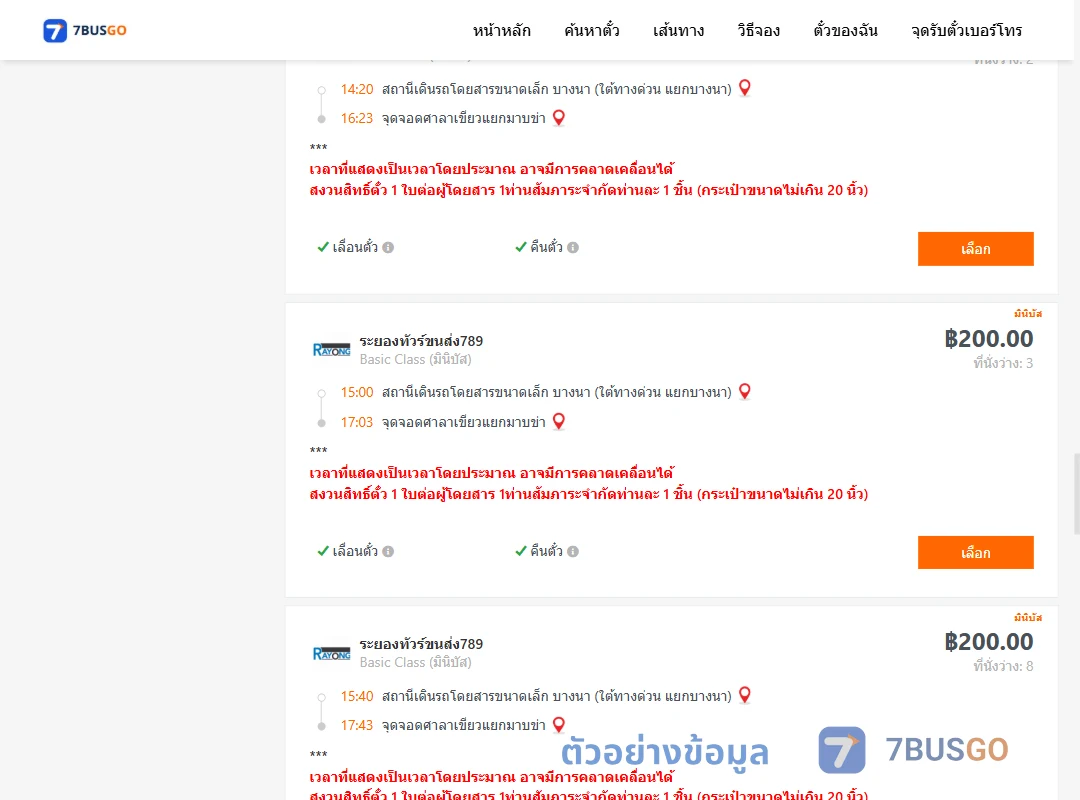Show reschedule info icon in 15:00 trip

[x=388, y=551]
